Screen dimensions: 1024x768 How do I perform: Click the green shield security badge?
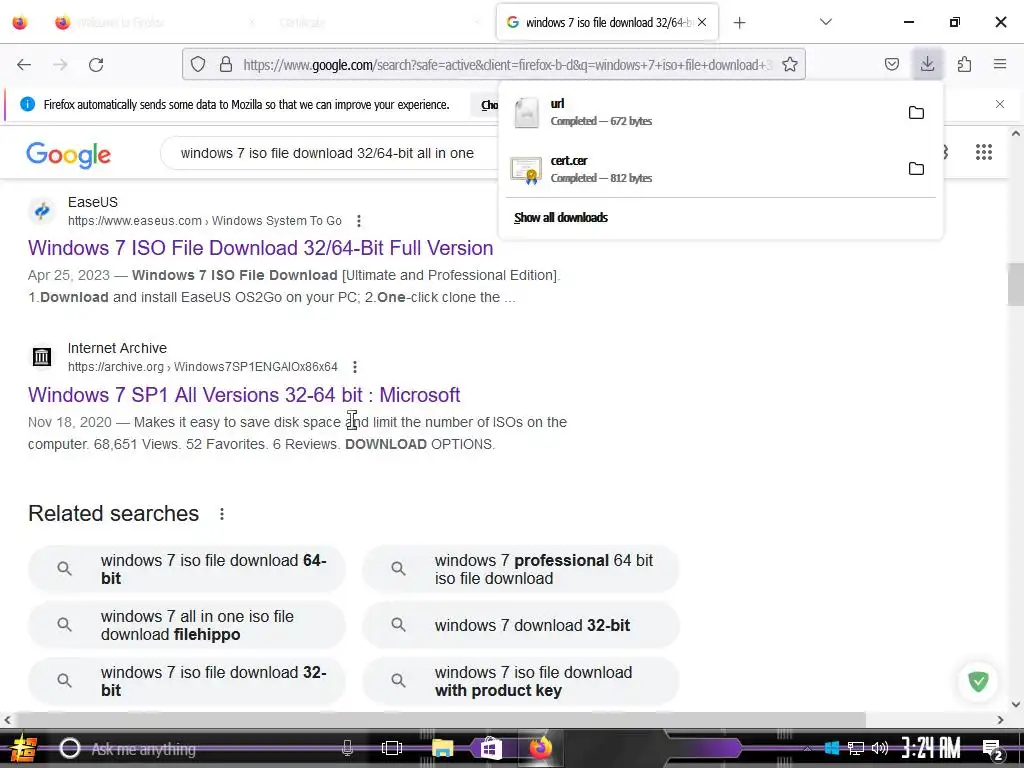click(x=978, y=681)
